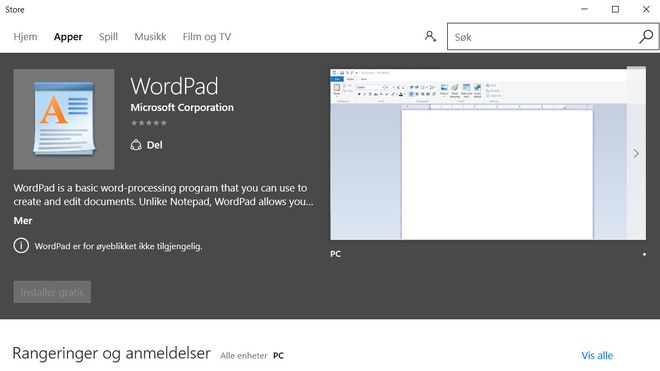The height and width of the screenshot is (371, 660).
Task: Show next screenshot with right chevron
Action: 636,153
